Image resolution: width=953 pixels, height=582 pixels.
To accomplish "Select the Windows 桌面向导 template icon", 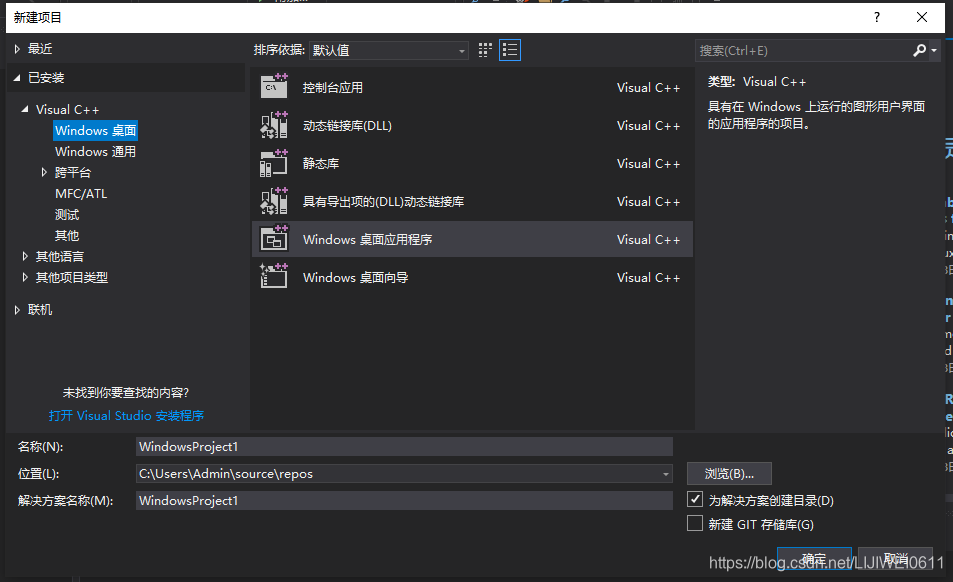I will (x=274, y=277).
